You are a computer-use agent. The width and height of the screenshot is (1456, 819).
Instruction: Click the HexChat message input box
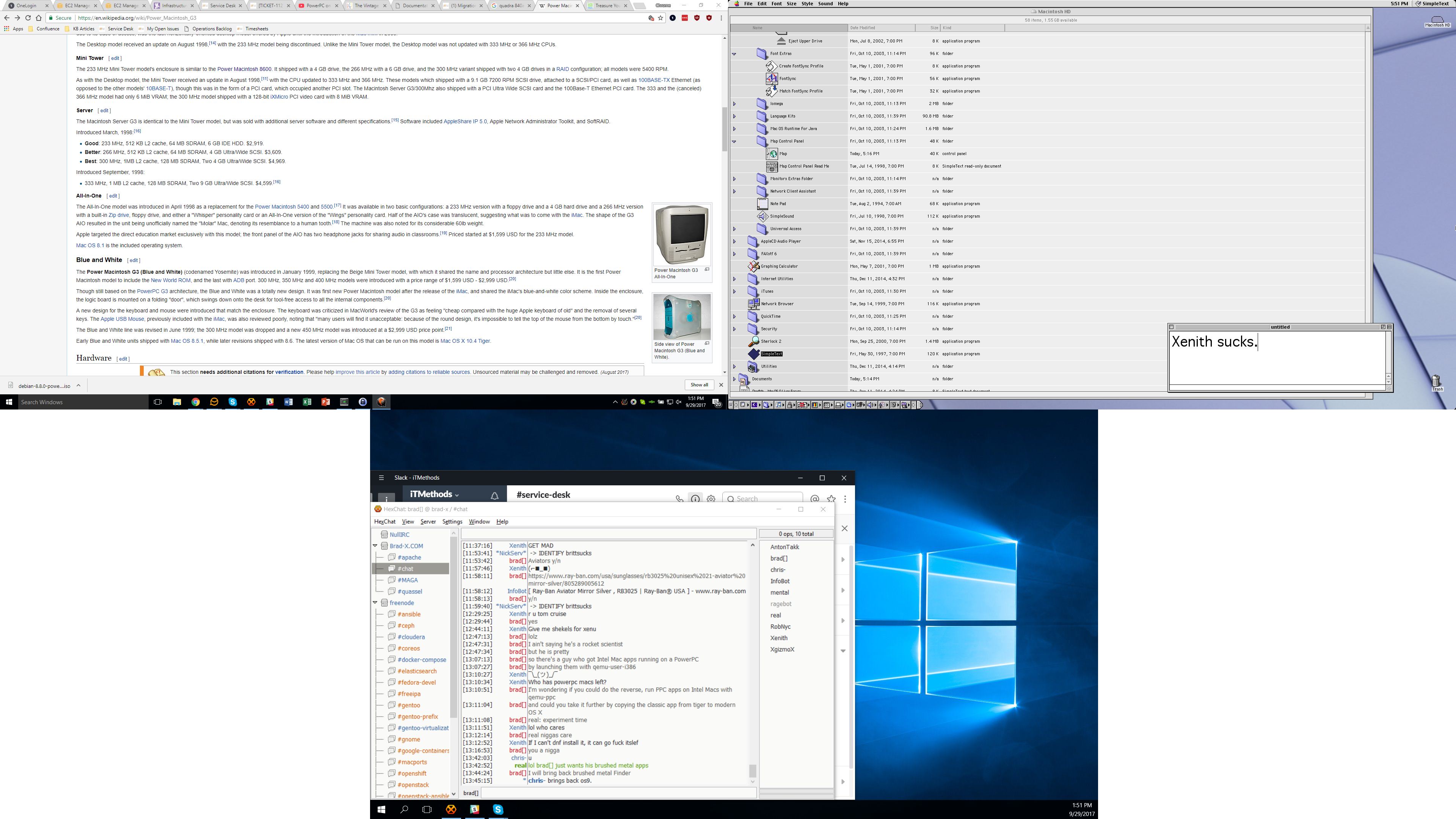[618, 793]
